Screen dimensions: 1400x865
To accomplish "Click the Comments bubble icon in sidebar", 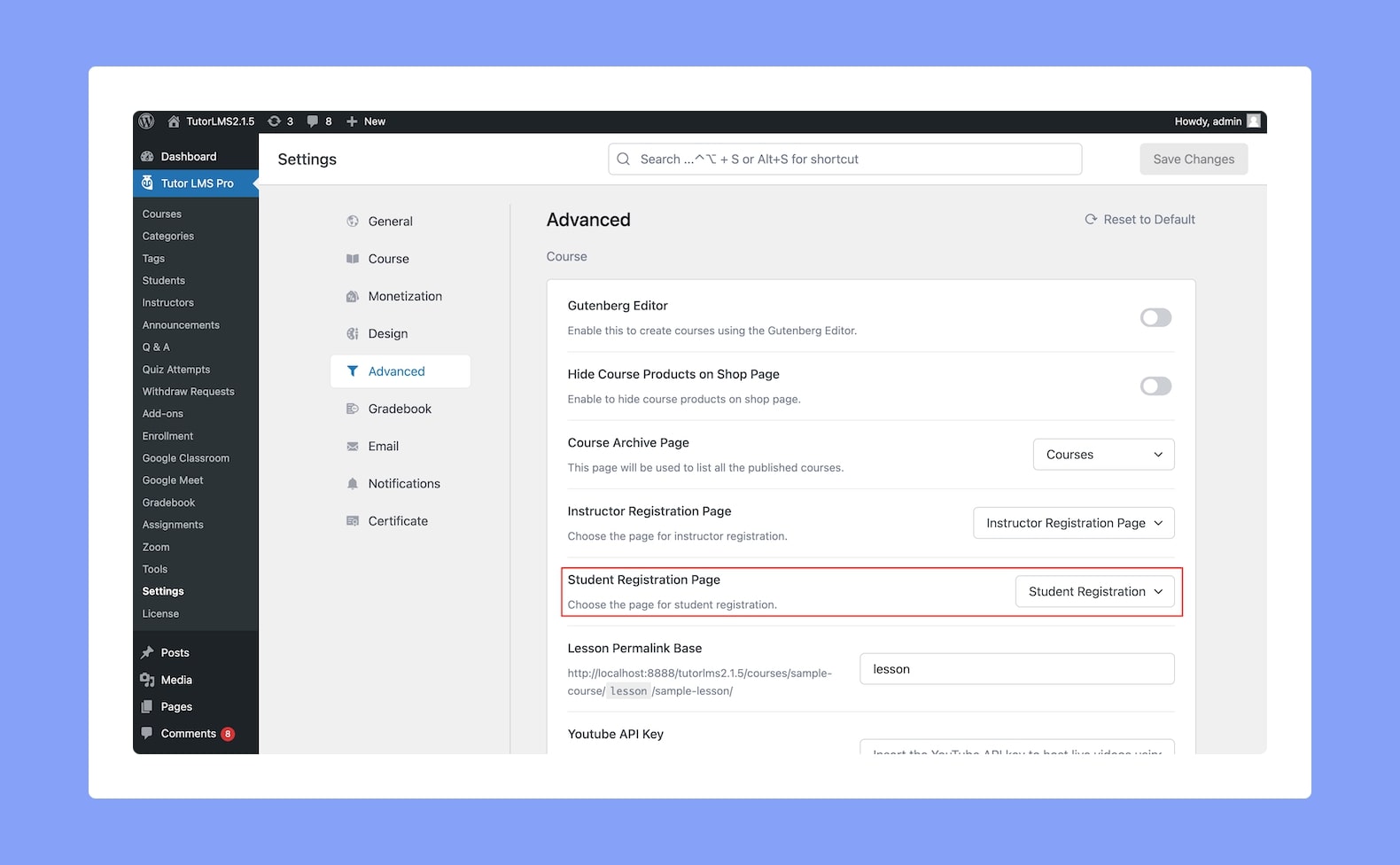I will [147, 734].
